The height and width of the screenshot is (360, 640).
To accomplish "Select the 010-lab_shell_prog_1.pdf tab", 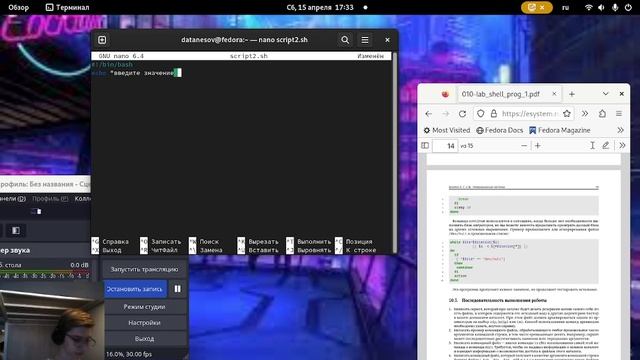I will [x=500, y=94].
